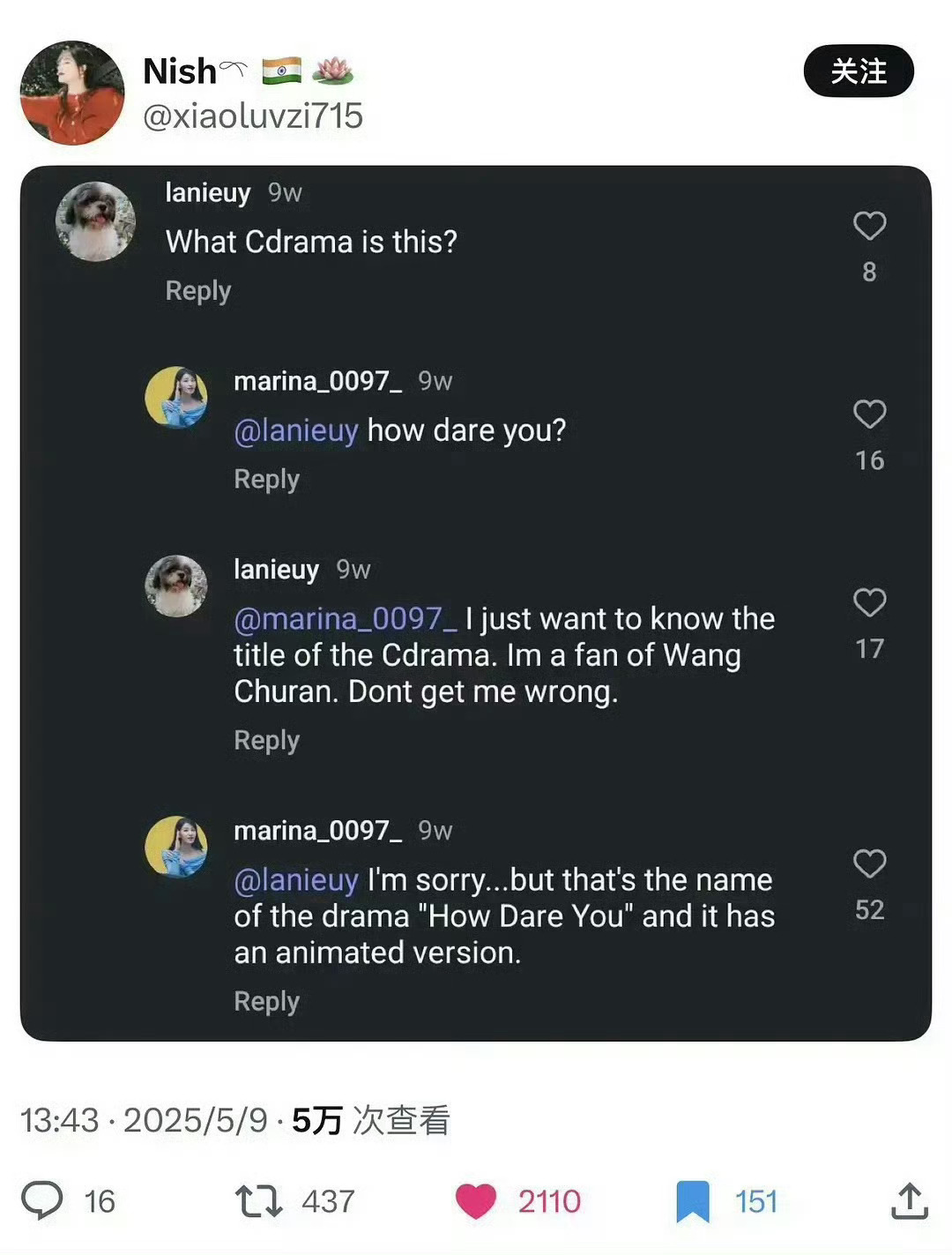The width and height of the screenshot is (952, 1255).
Task: Click the reply speech bubble icon
Action: pyautogui.click(x=42, y=1200)
